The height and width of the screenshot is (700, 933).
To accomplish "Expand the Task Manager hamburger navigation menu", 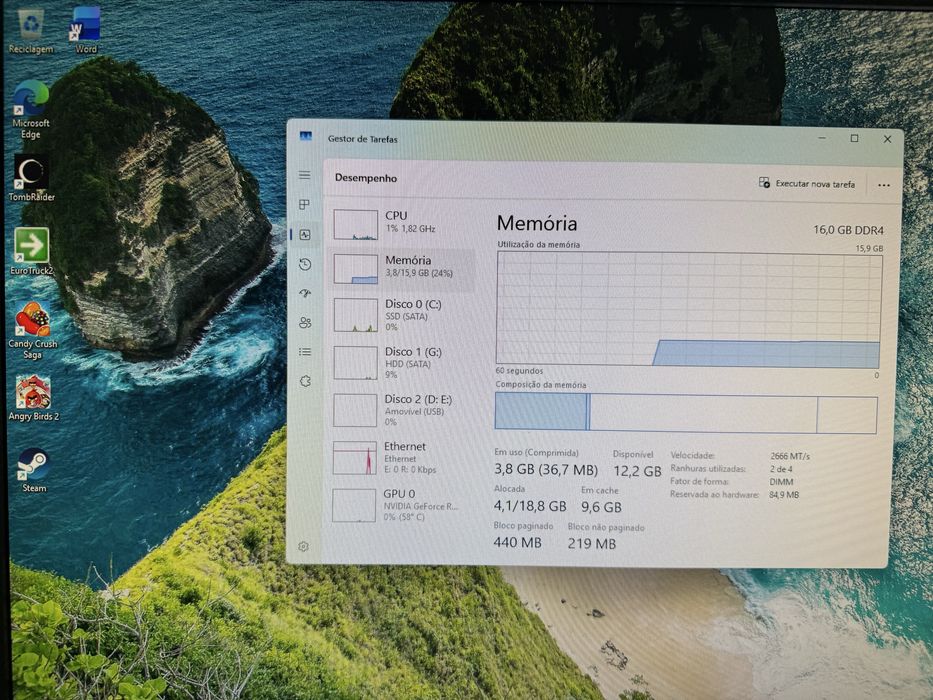I will 305,175.
